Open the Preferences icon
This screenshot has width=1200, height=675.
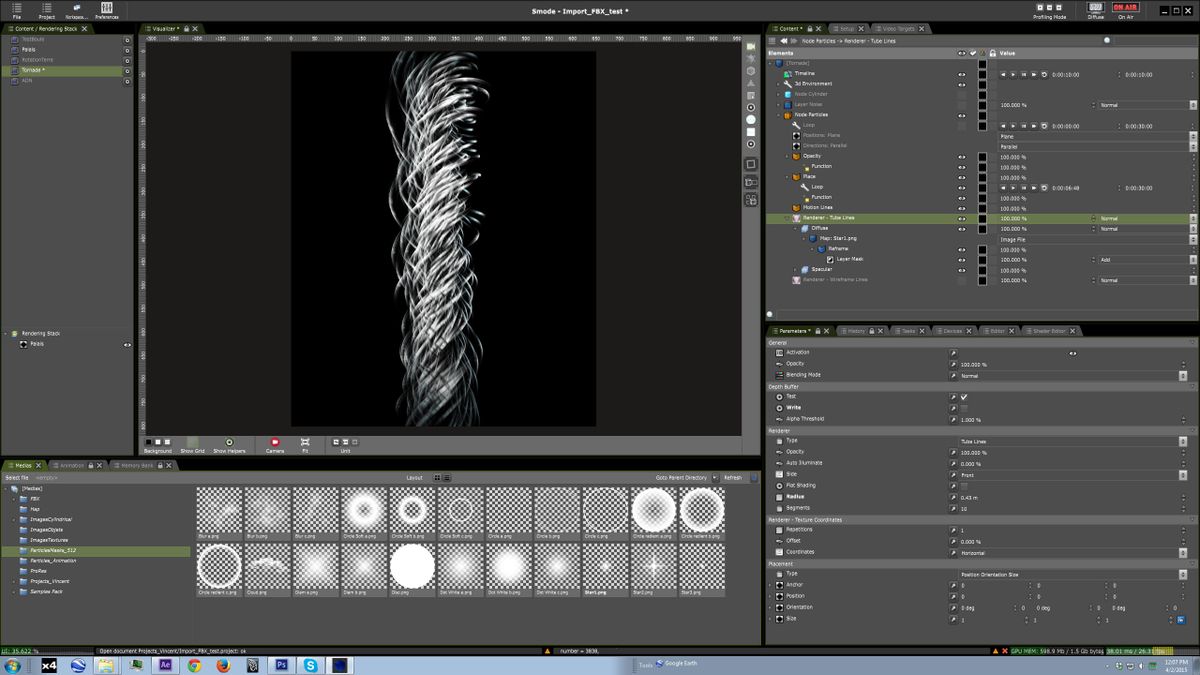tap(107, 8)
